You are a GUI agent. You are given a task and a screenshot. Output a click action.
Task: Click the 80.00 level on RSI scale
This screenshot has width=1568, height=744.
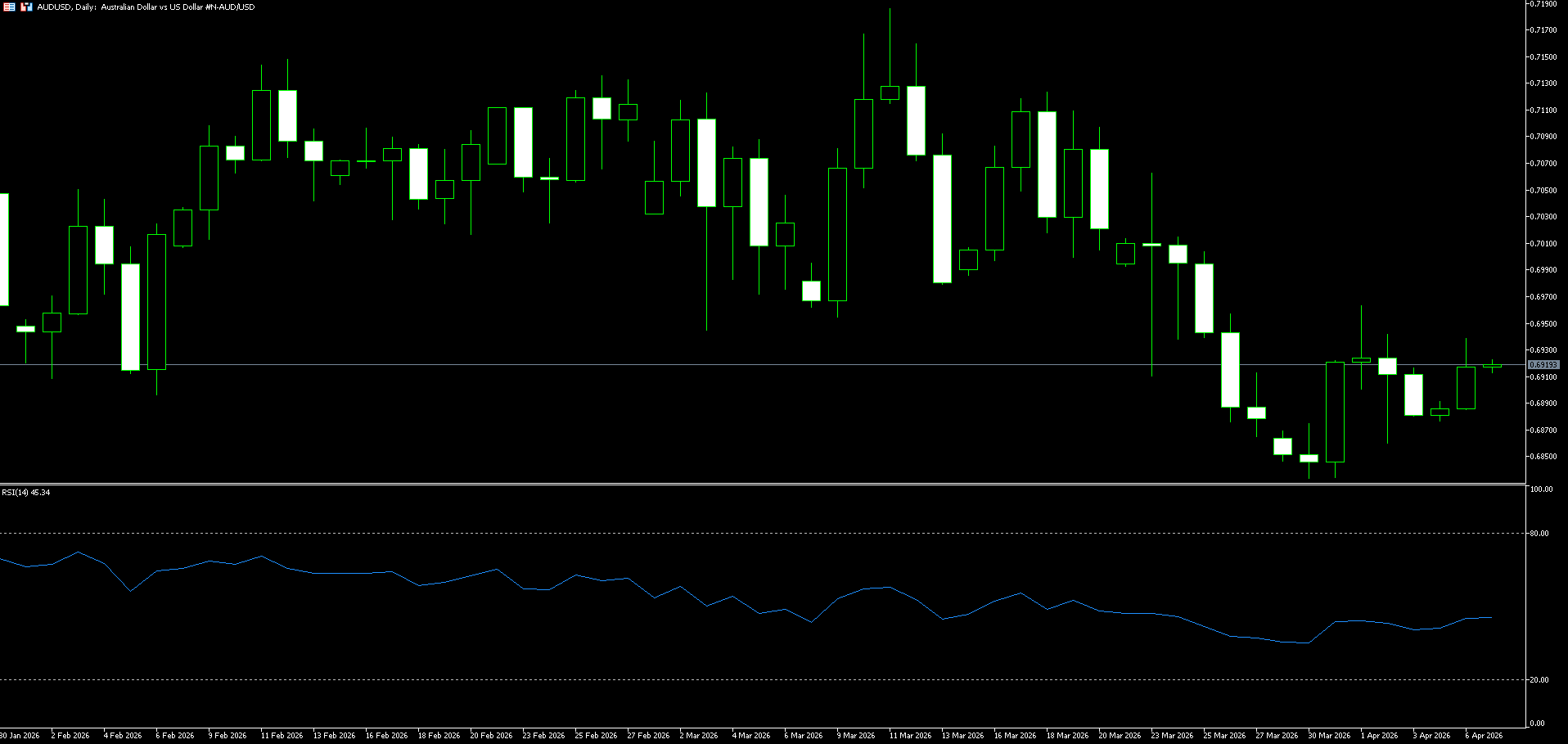click(1539, 534)
